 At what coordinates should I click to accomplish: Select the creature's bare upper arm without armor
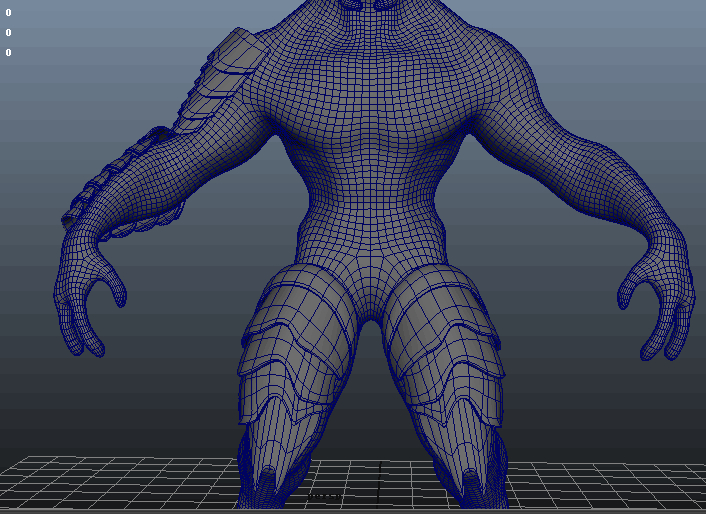tap(518, 104)
